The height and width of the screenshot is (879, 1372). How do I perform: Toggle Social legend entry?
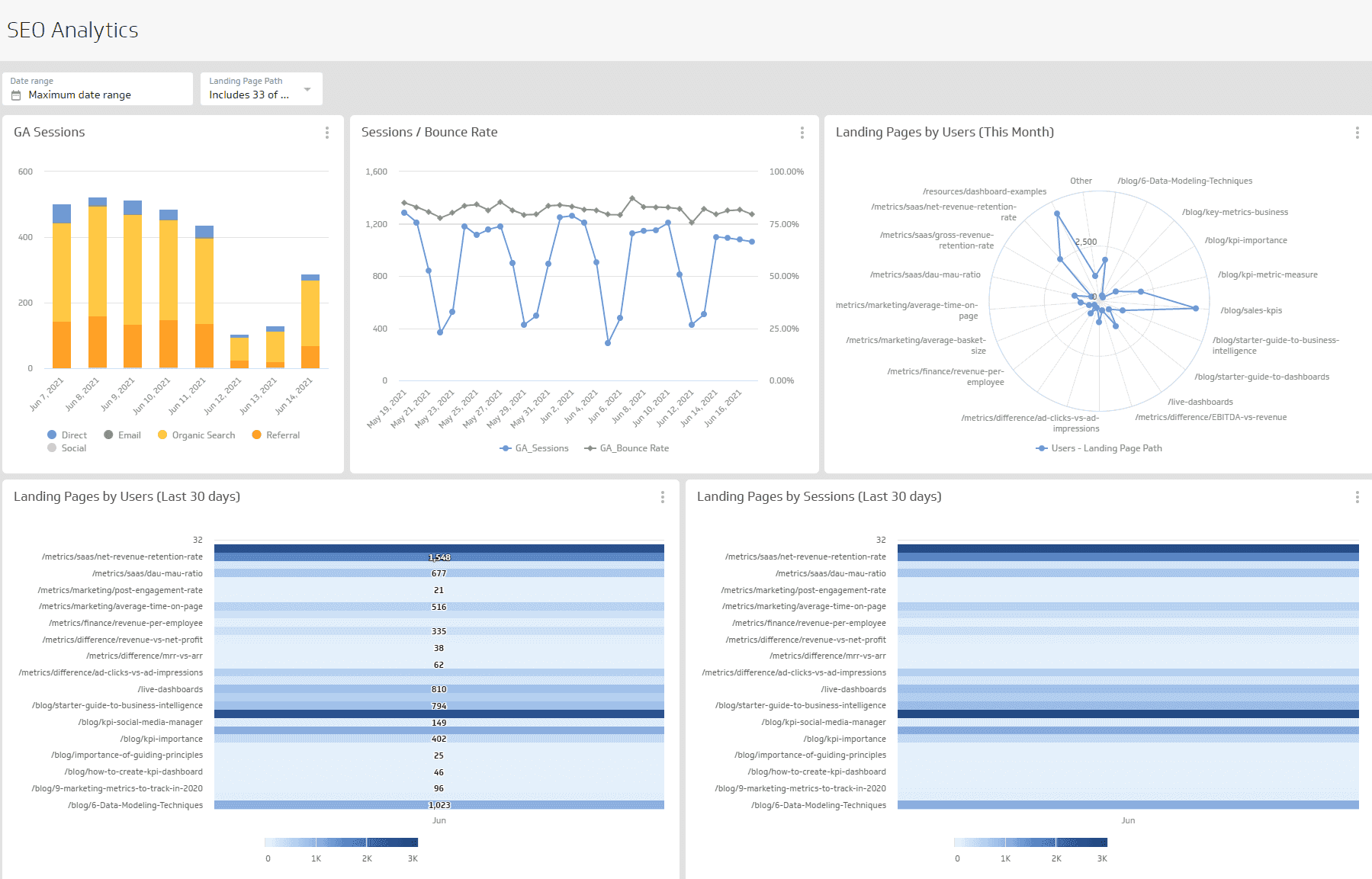point(67,448)
